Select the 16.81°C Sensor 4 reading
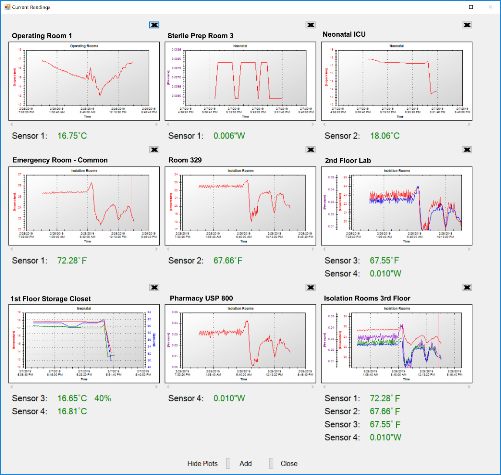The width and height of the screenshot is (501, 475). click(x=72, y=411)
